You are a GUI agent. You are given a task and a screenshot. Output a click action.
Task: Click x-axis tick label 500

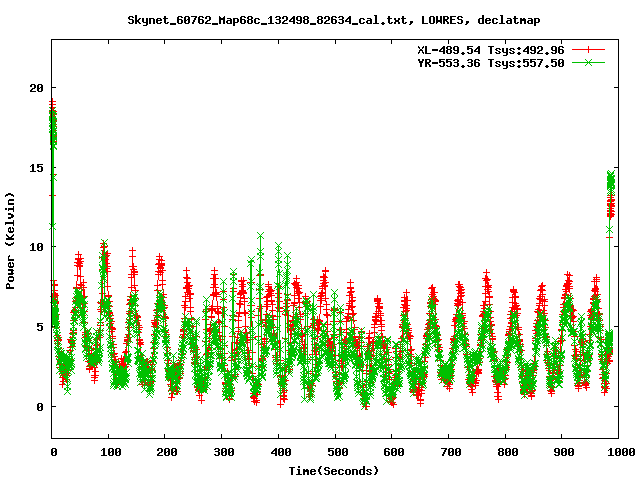pyautogui.click(x=337, y=452)
